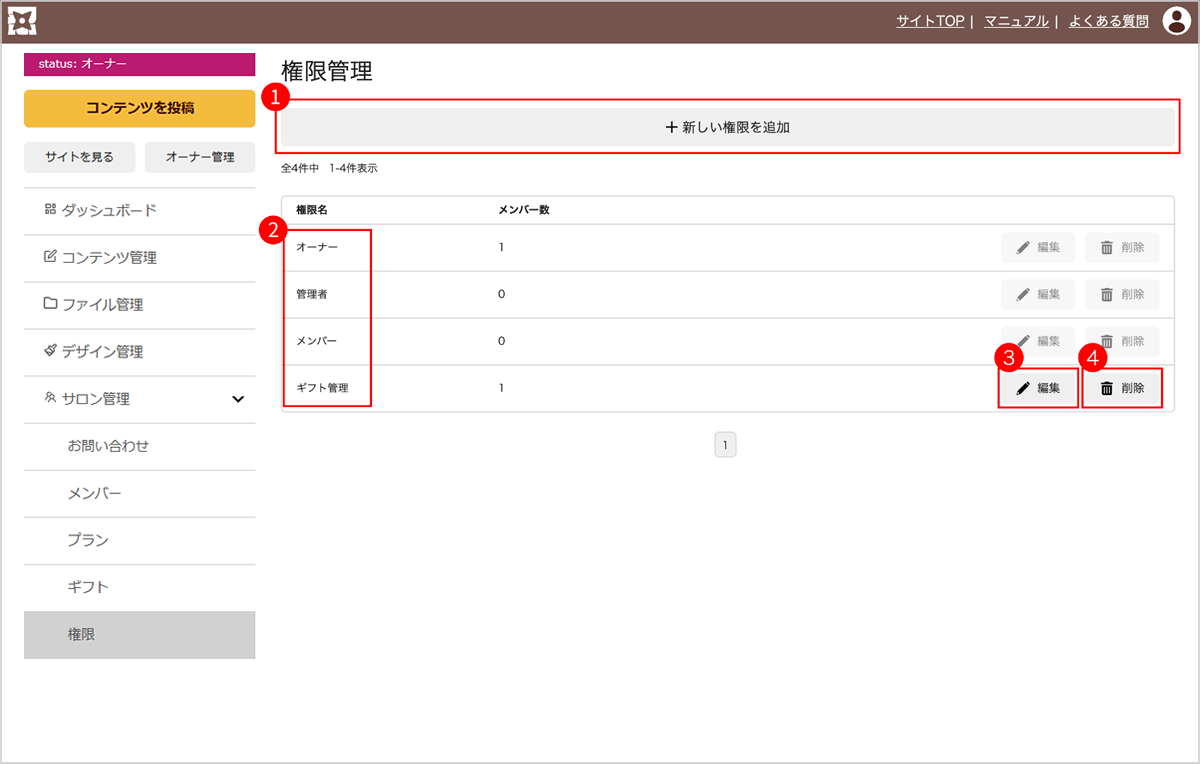Open the よくある質問 link
Image resolution: width=1200 pixels, height=764 pixels.
coord(1109,21)
